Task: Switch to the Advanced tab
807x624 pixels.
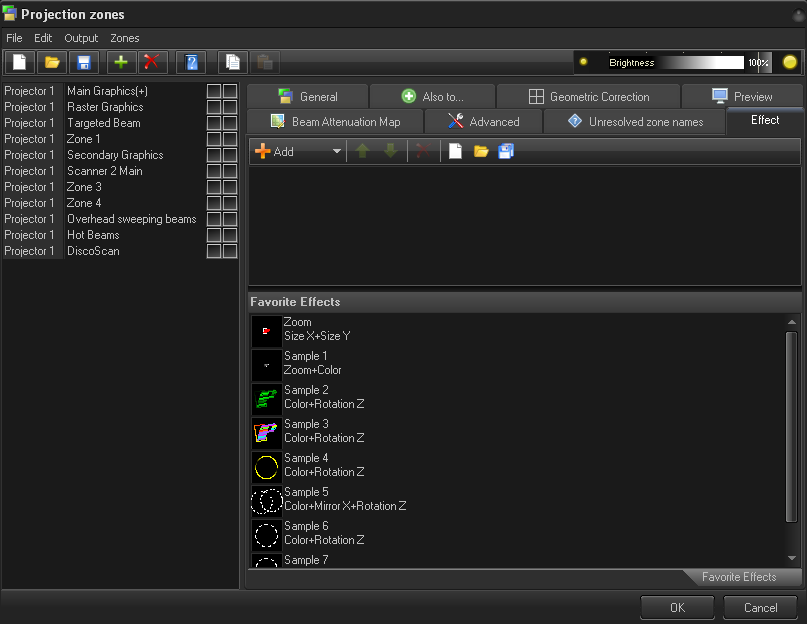Action: [483, 122]
